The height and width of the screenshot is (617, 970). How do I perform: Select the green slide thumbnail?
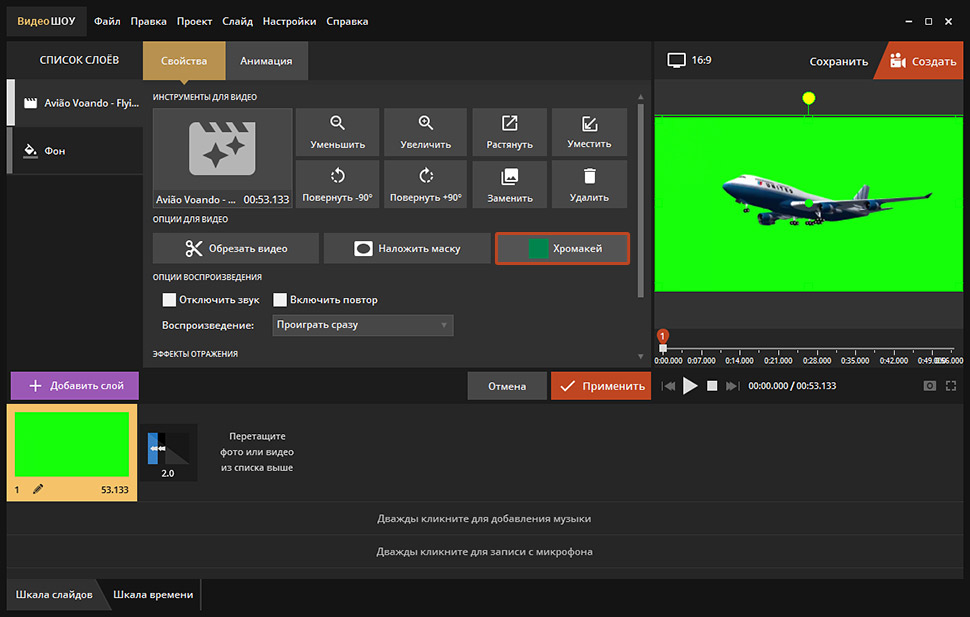click(x=71, y=444)
